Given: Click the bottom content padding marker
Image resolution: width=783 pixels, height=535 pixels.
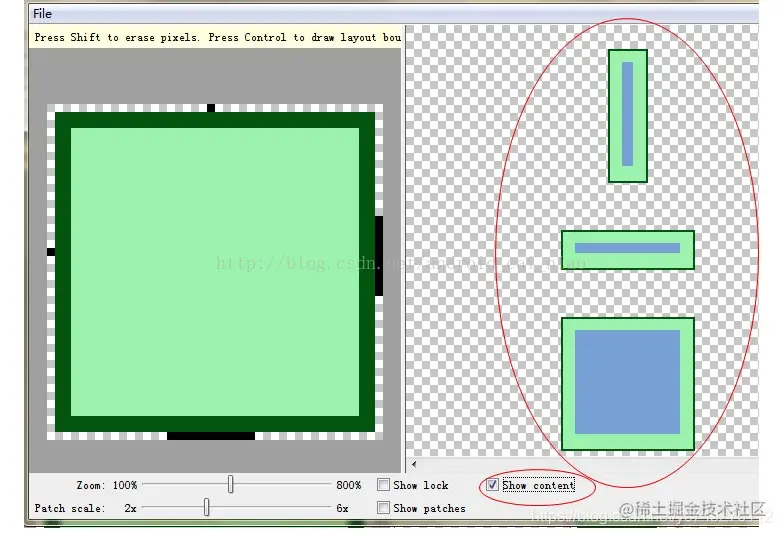Looking at the screenshot, I should [x=211, y=436].
